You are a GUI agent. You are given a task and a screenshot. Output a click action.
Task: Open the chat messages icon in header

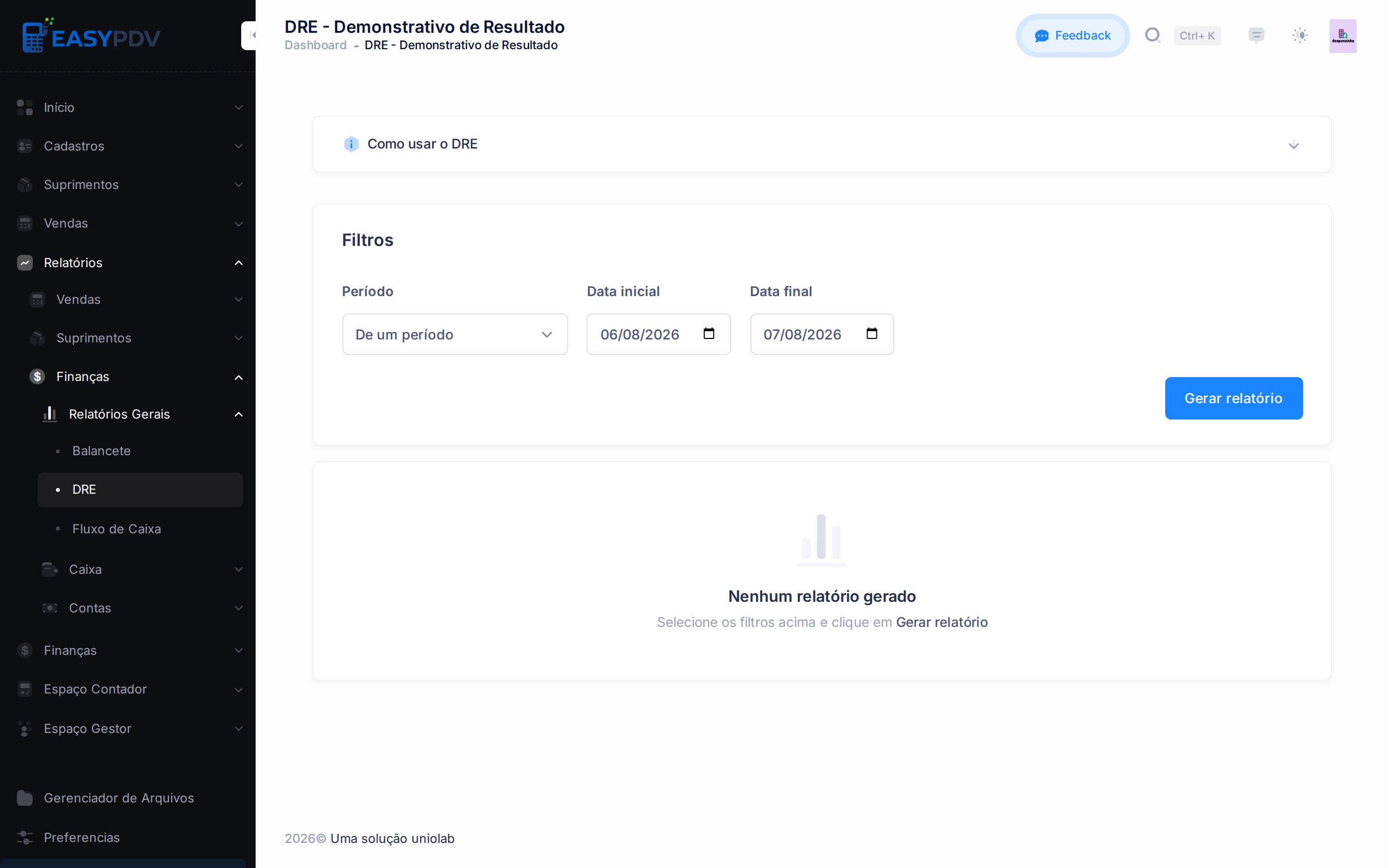pyautogui.click(x=1256, y=36)
